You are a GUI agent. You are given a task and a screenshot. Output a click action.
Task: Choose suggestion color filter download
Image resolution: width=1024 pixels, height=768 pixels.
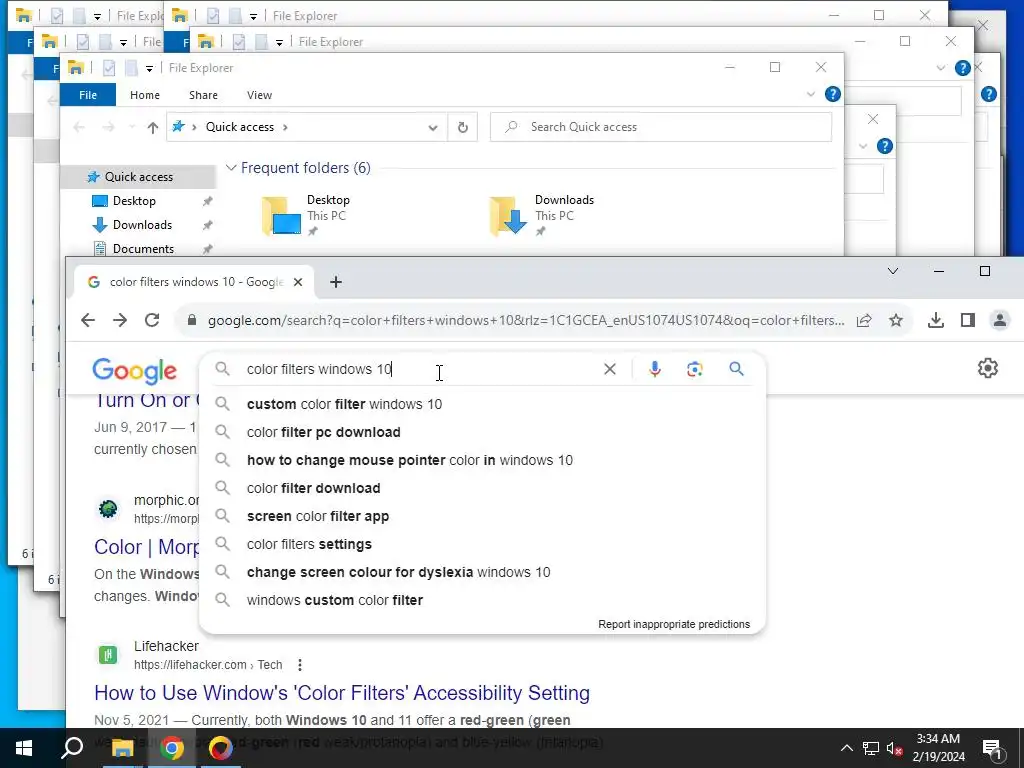[x=482, y=488]
